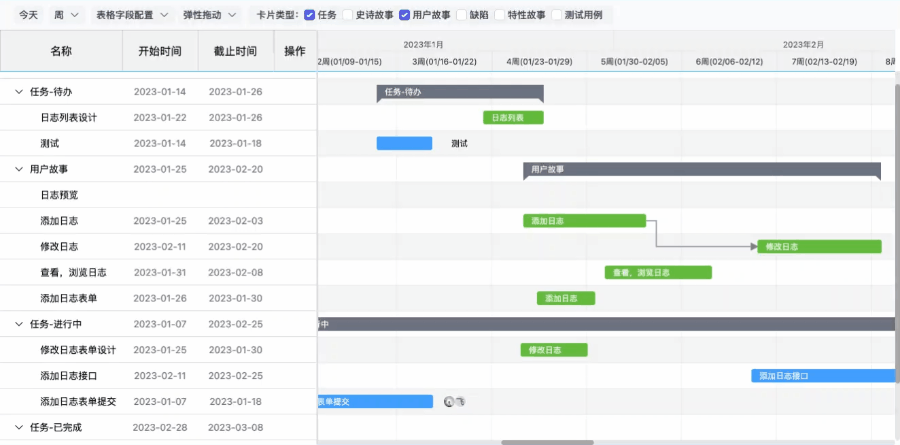Uncheck the 用户故事 checkbox
Screen dimensions: 900x445
click(x=405, y=15)
